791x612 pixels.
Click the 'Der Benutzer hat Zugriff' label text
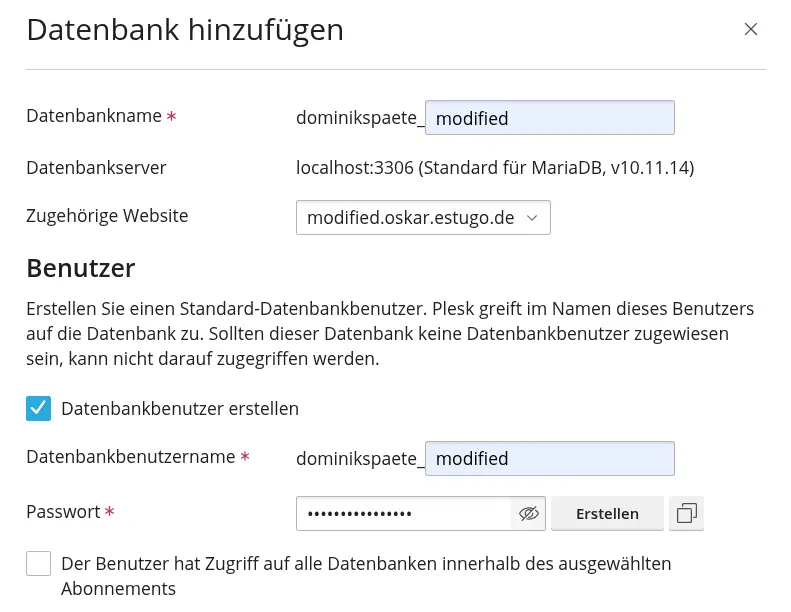tap(366, 564)
